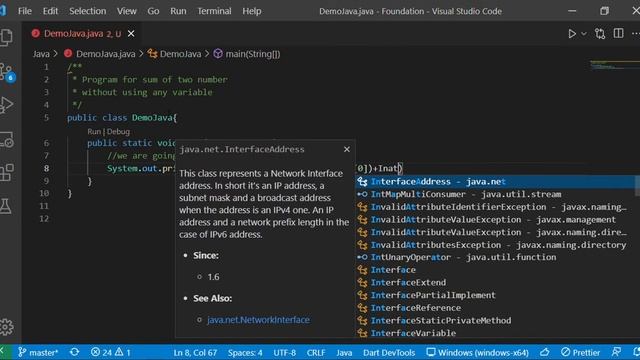Click Windows (windows-x64) device selector

coord(478,352)
